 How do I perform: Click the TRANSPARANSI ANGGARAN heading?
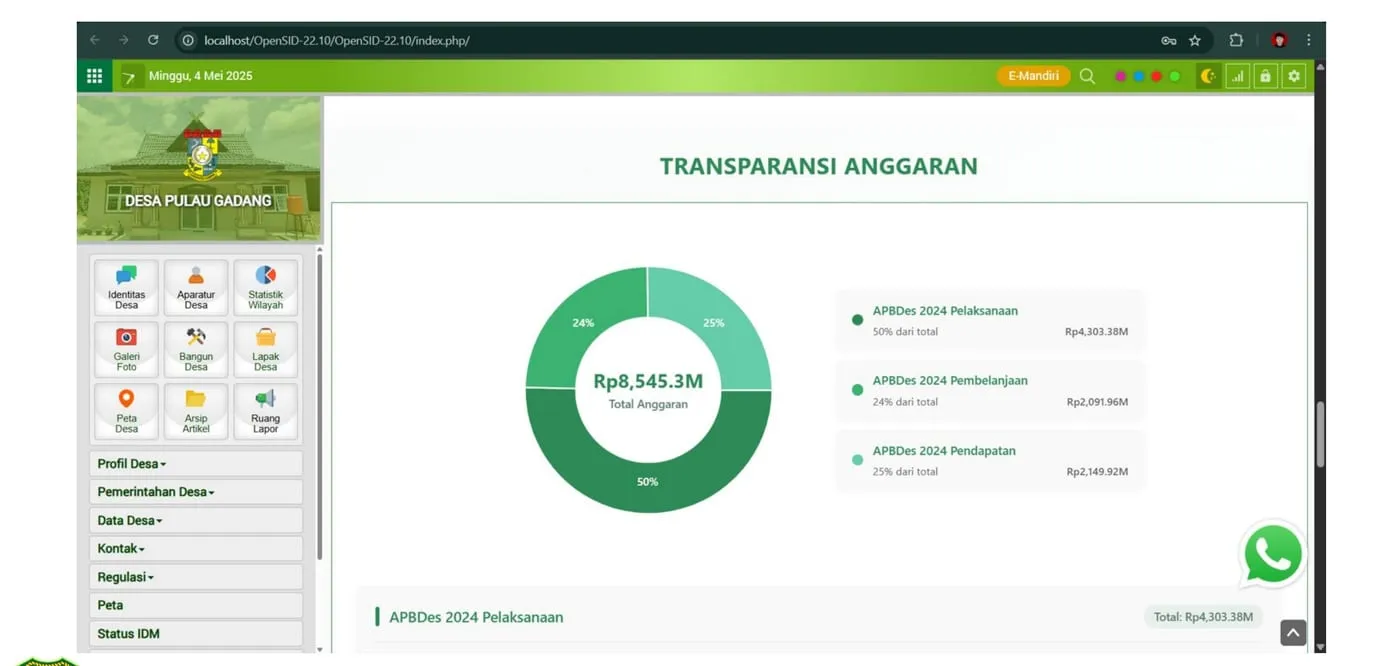tap(819, 166)
